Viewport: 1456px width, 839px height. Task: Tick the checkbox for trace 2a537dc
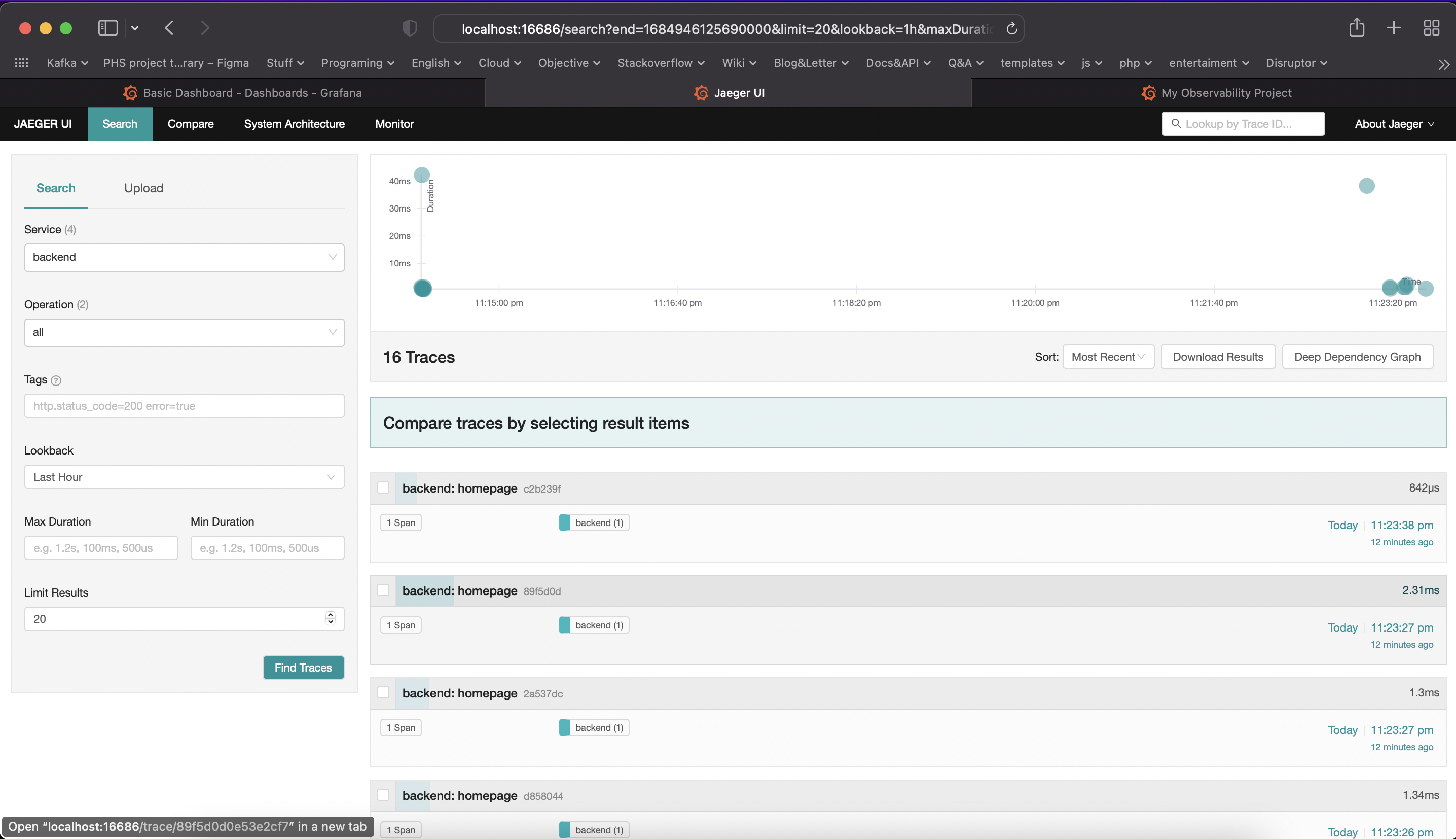tap(383, 692)
